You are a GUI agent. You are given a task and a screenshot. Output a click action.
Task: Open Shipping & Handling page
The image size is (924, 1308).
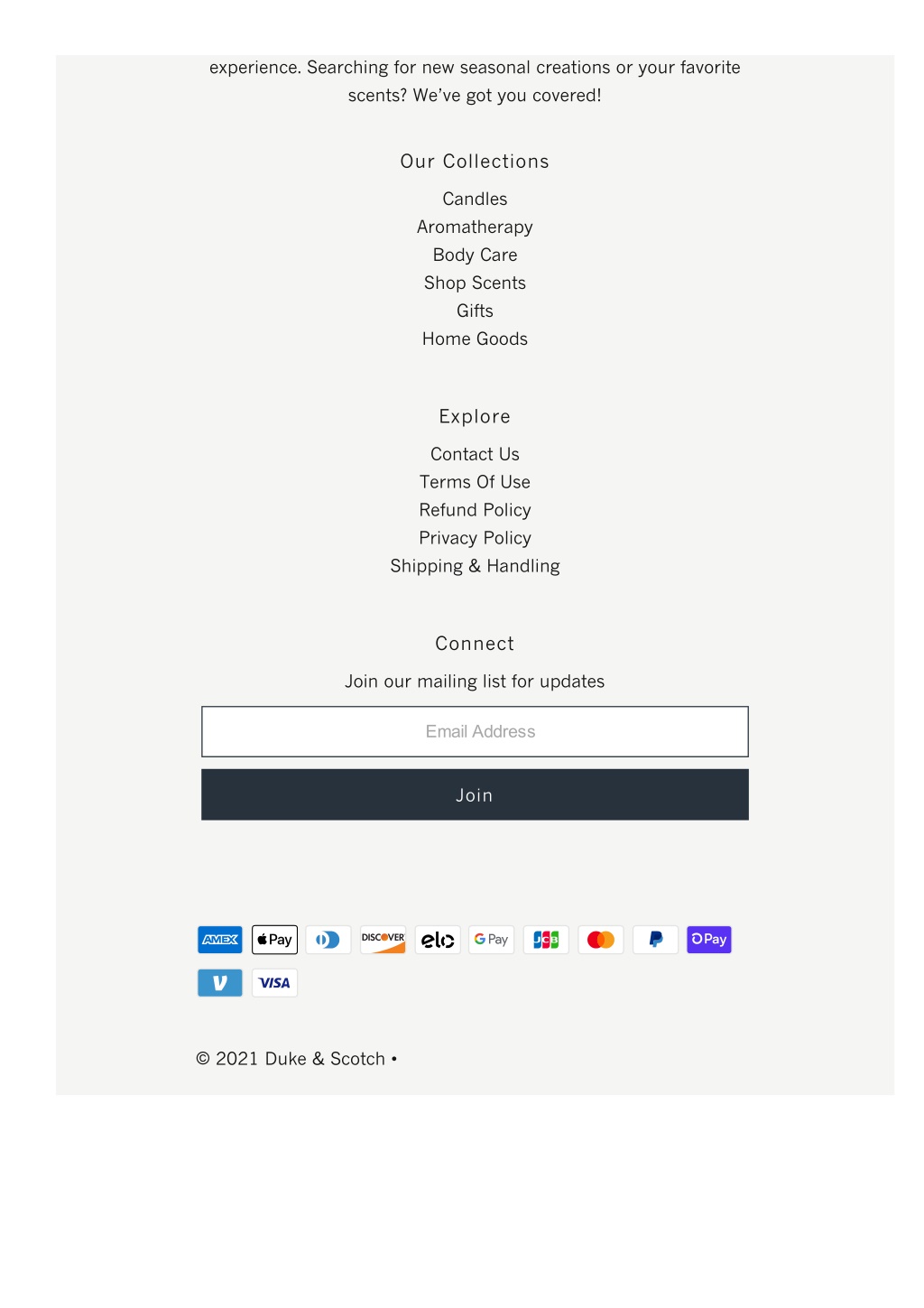[475, 566]
